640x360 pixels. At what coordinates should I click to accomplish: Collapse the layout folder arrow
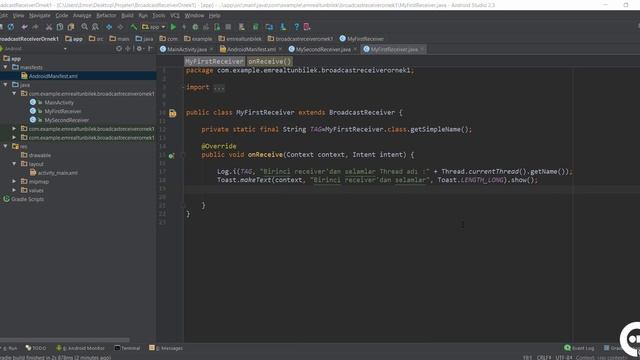click(14, 164)
